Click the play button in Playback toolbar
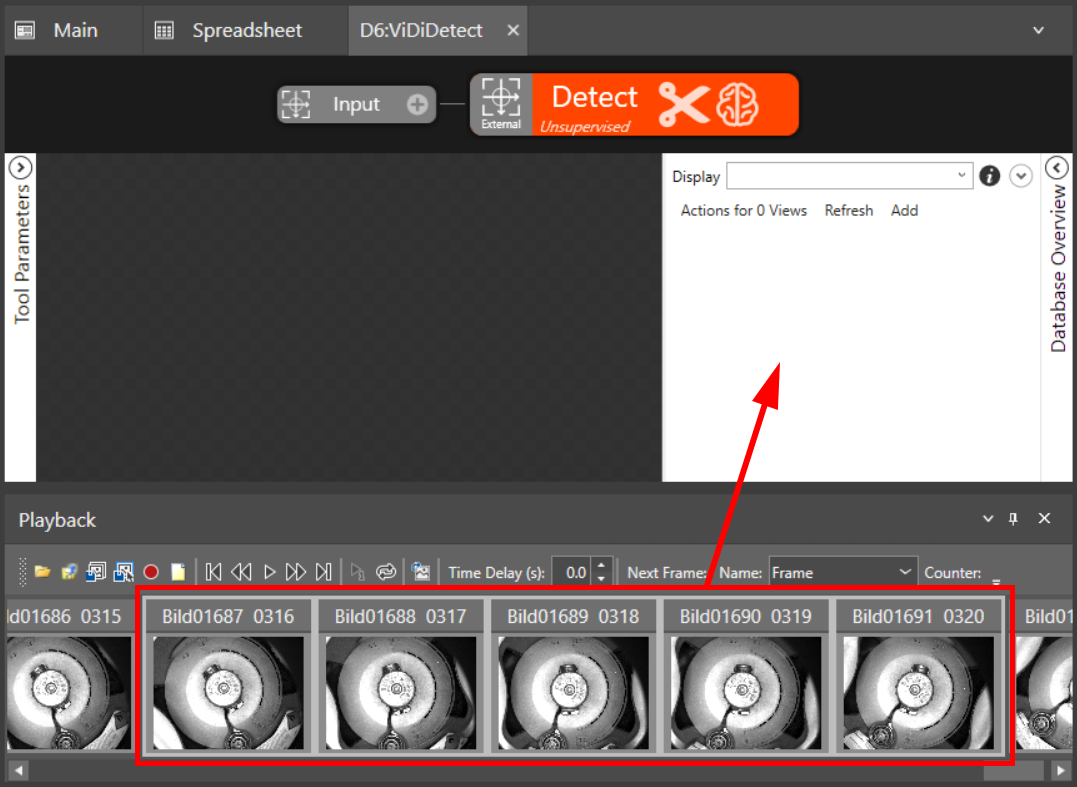This screenshot has height=787, width=1077. pos(269,572)
